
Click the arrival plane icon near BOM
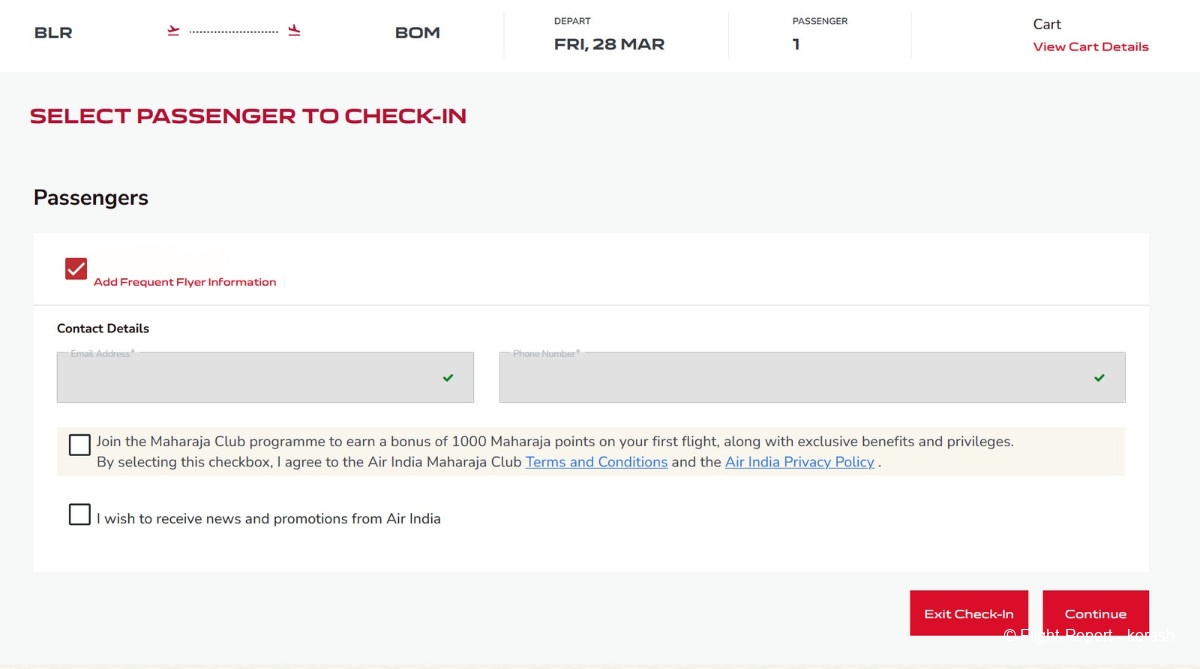click(294, 31)
